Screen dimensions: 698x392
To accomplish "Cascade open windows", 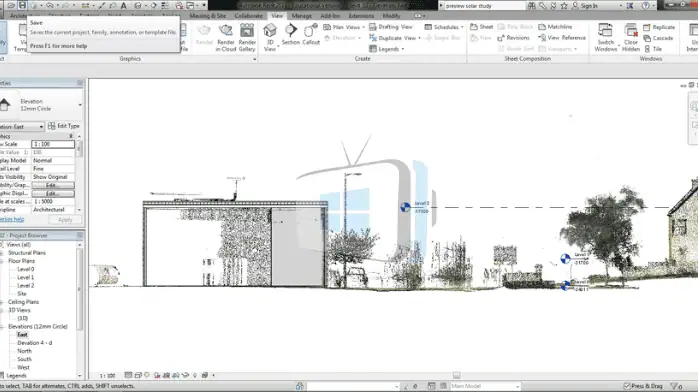I will pyautogui.click(x=658, y=38).
